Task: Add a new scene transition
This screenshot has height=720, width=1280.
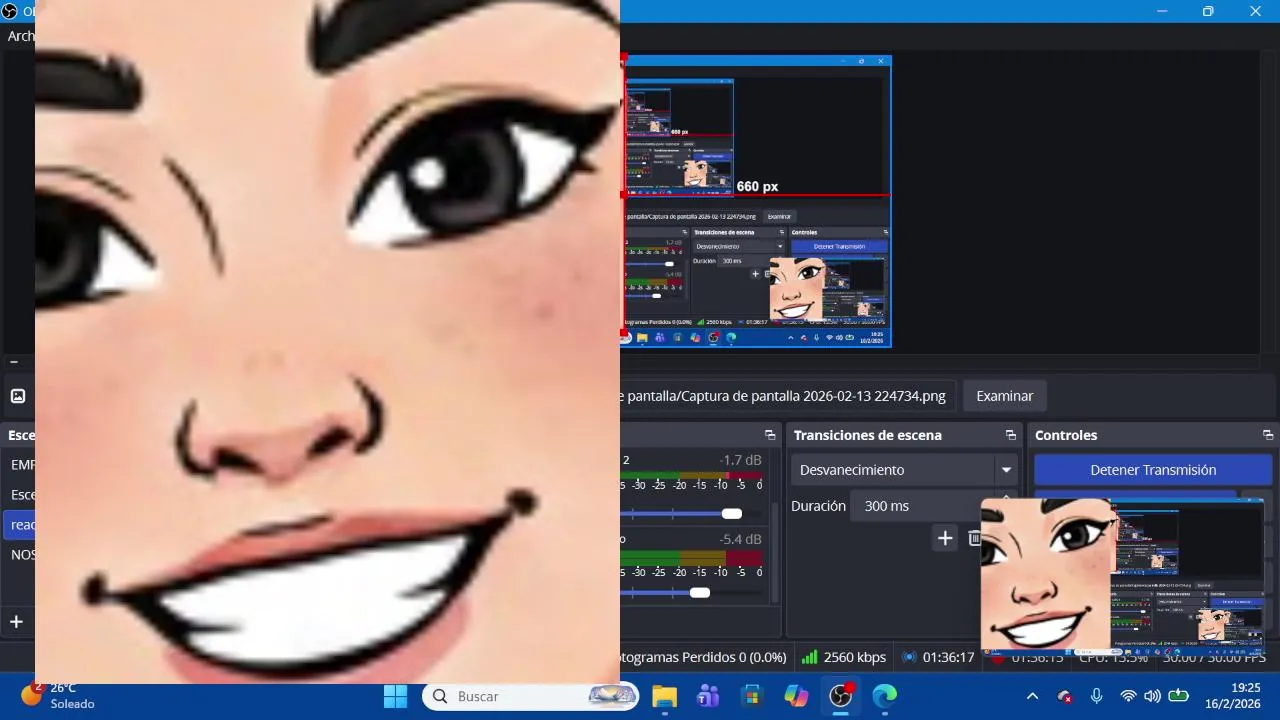Action: pos(945,539)
